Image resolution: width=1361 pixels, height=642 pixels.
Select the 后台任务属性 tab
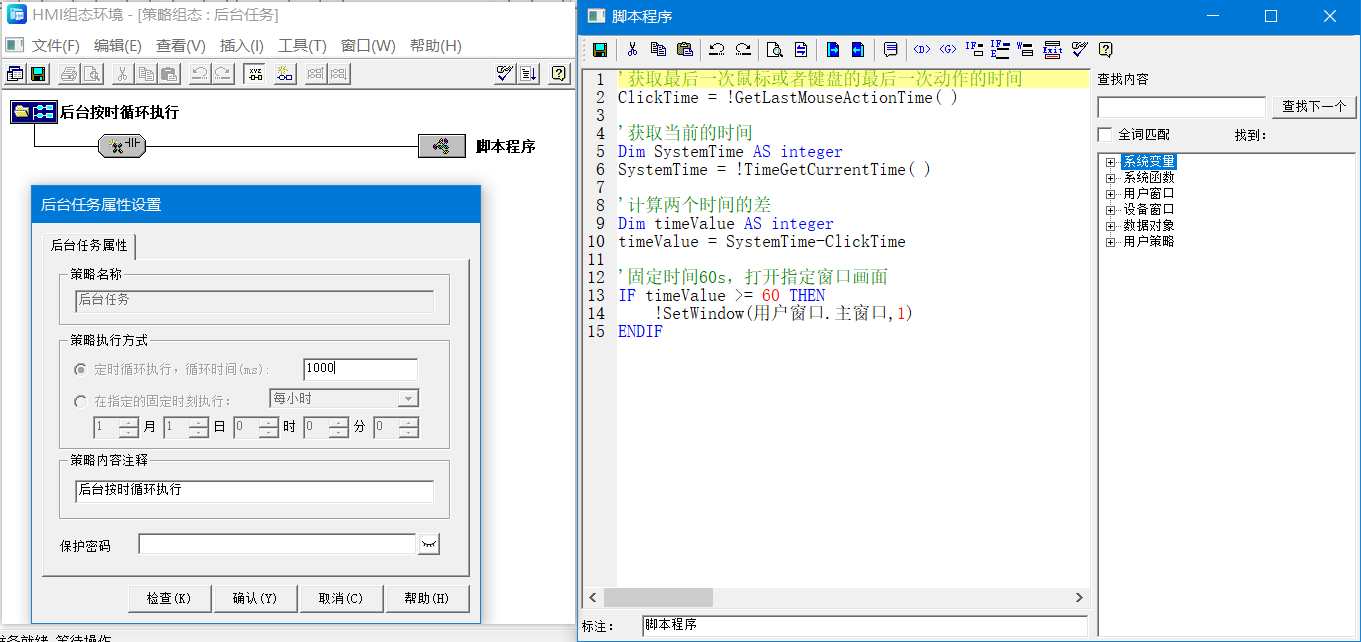pos(88,245)
